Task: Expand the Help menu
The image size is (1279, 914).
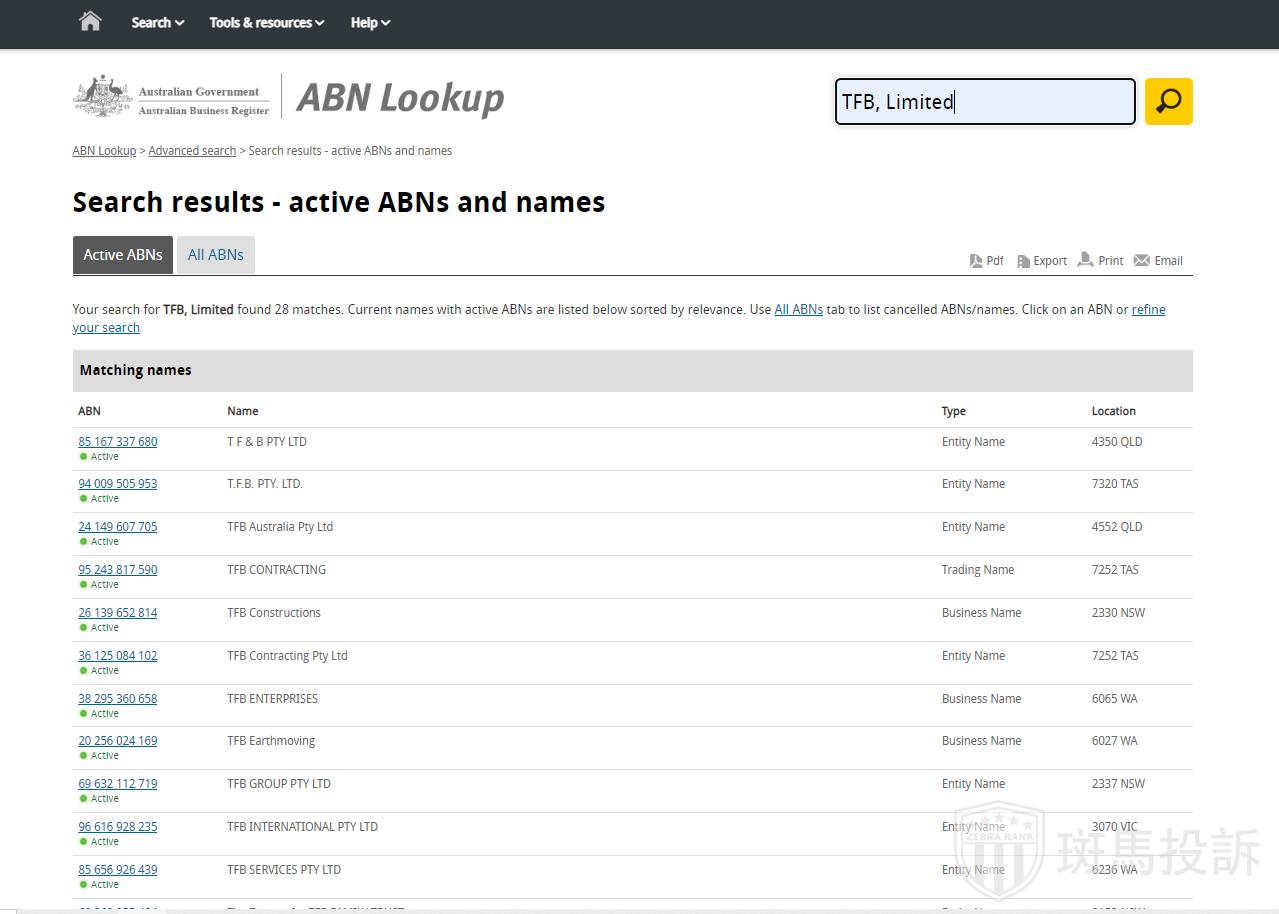Action: click(x=370, y=23)
